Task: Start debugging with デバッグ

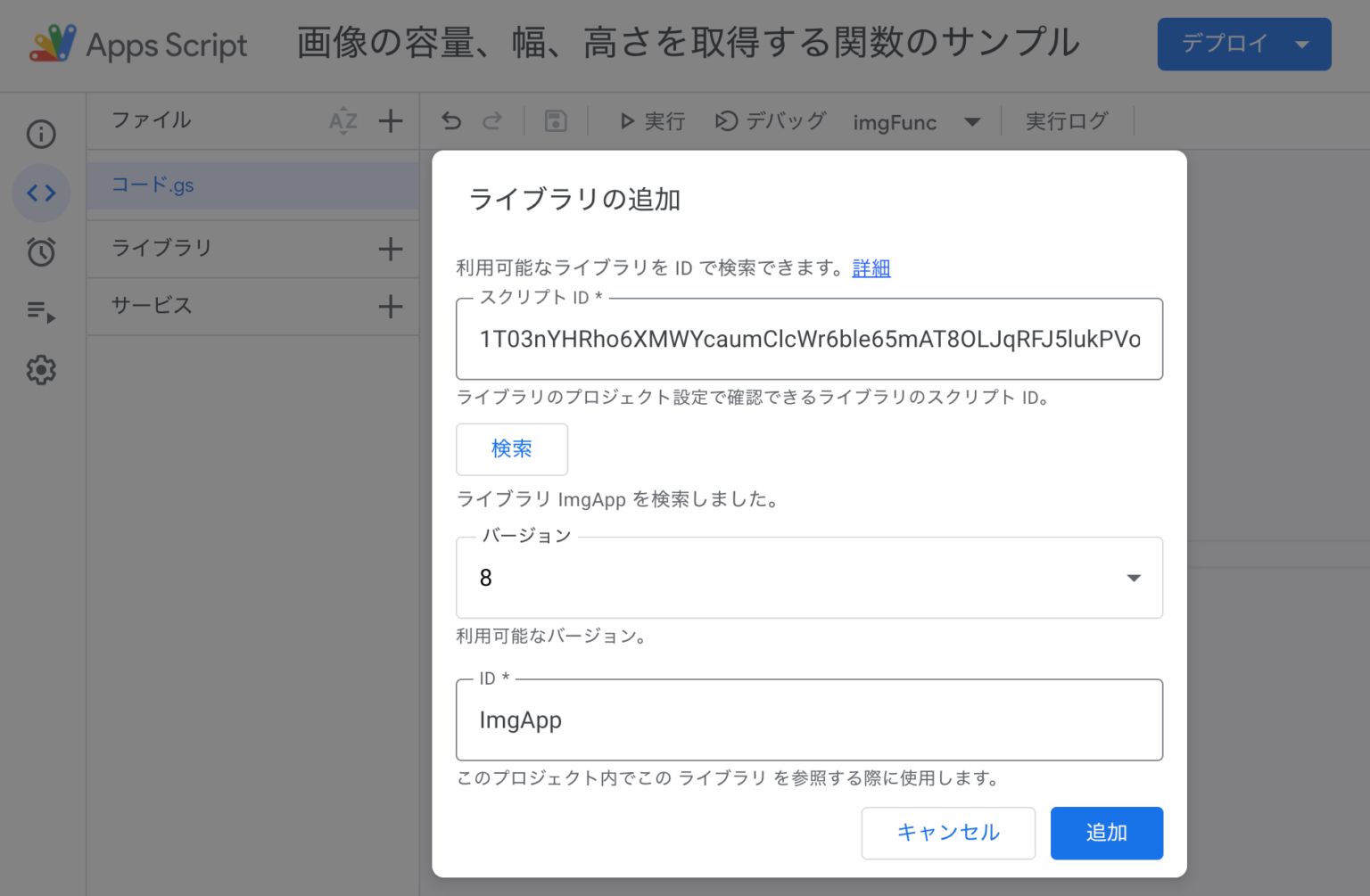Action: (770, 120)
